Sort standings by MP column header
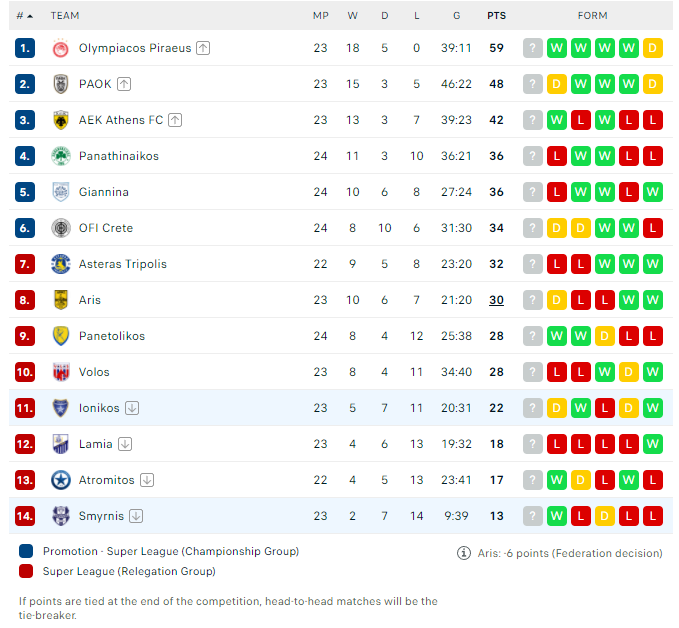 click(321, 16)
